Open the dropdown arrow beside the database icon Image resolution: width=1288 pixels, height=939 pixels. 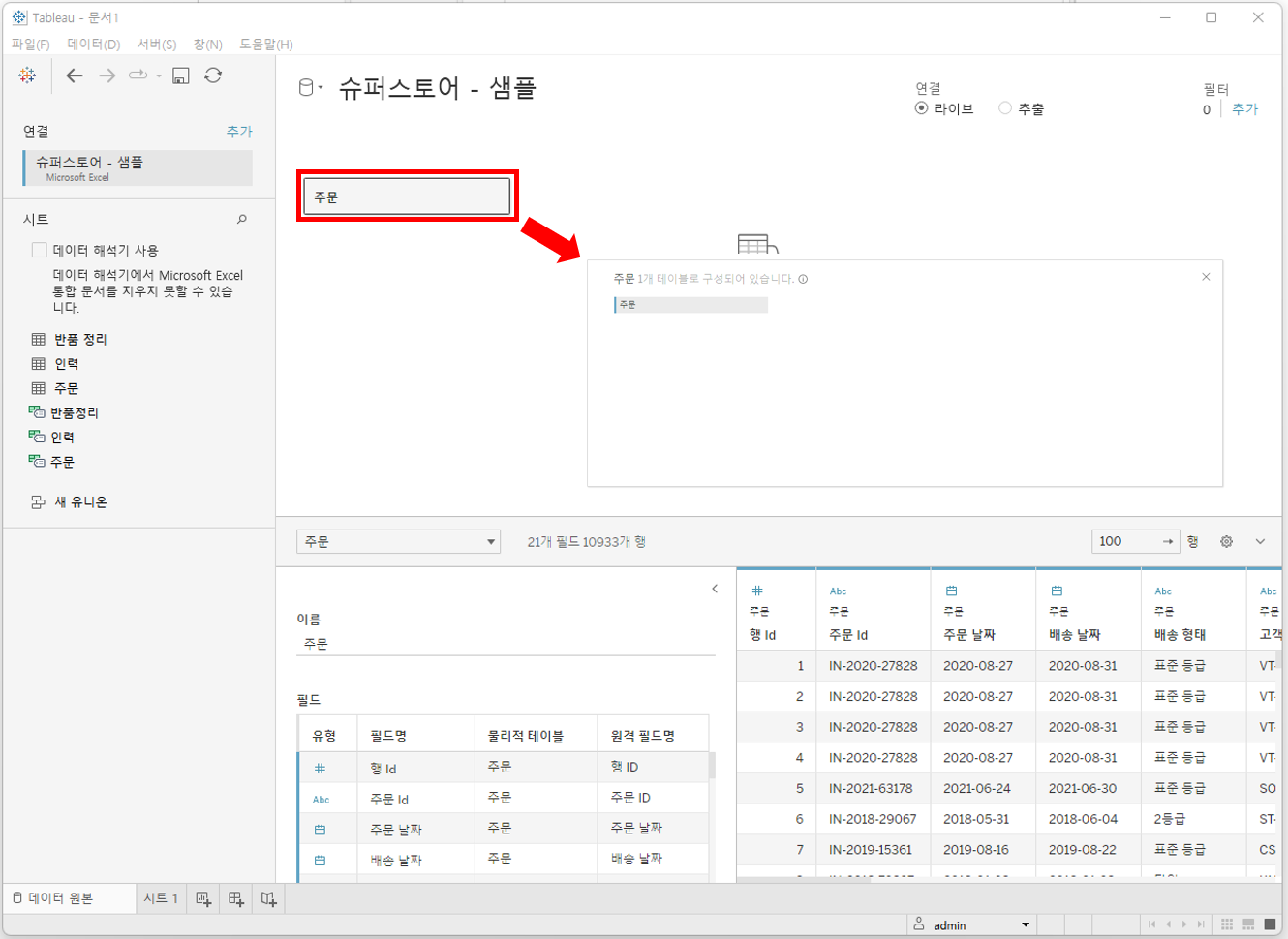[321, 88]
